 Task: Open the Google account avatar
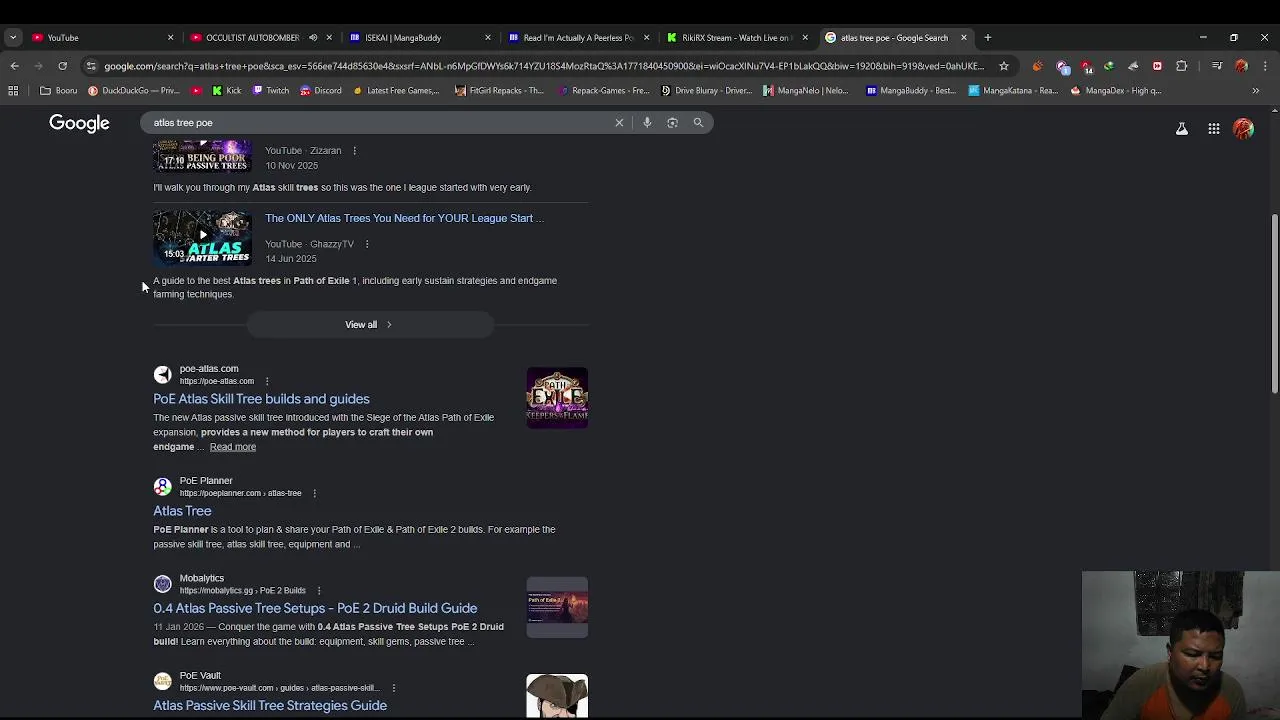pos(1243,129)
